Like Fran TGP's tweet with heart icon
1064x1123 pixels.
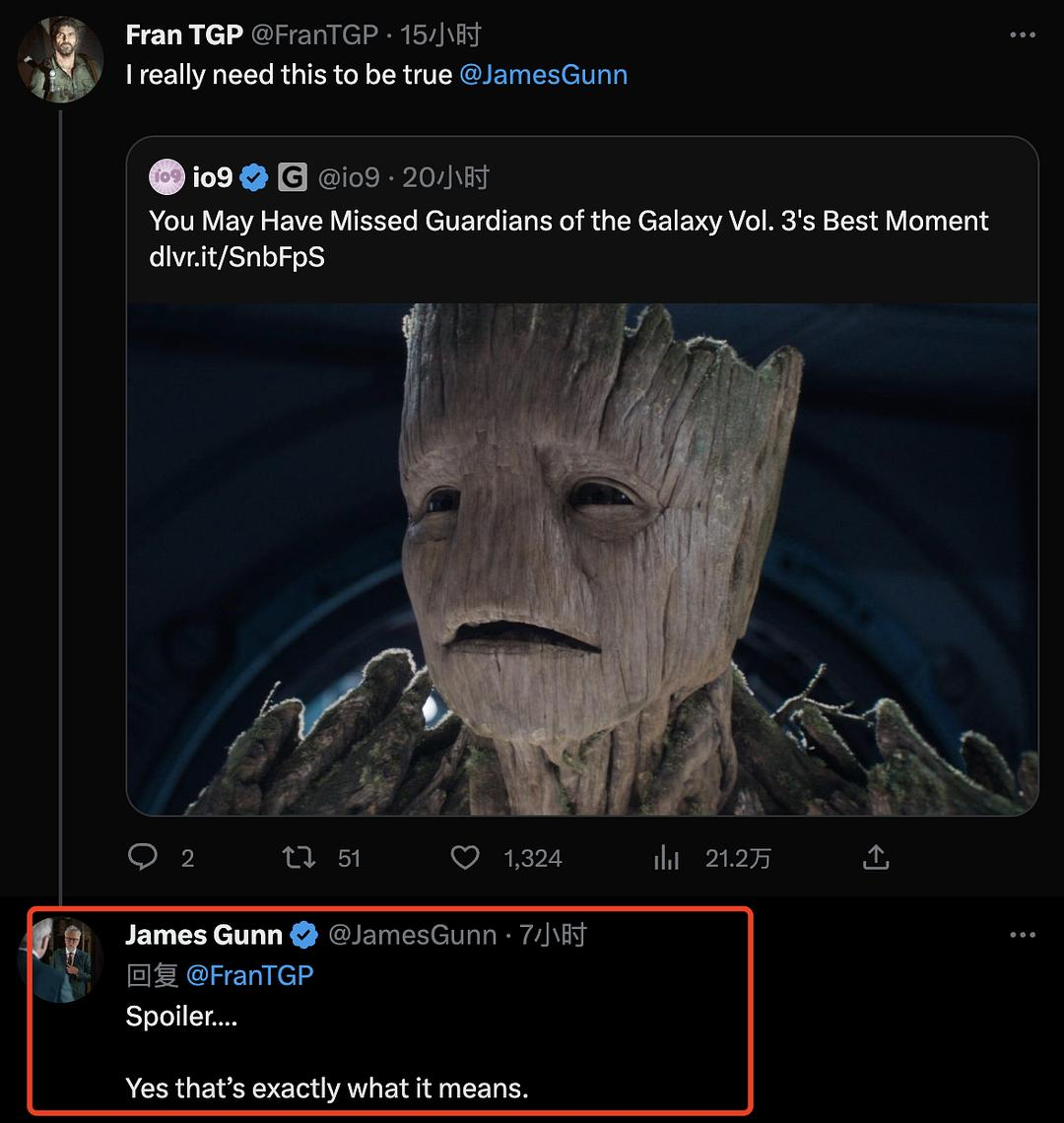coord(465,857)
